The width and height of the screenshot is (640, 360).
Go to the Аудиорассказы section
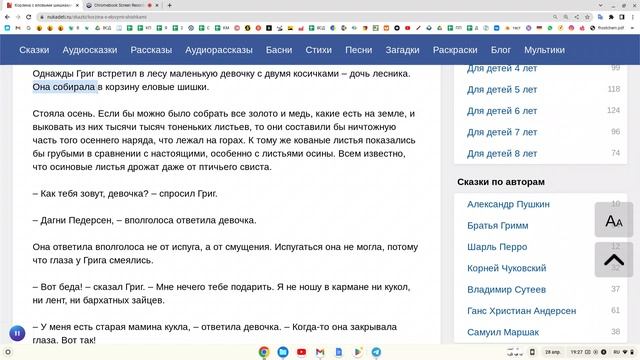click(219, 50)
